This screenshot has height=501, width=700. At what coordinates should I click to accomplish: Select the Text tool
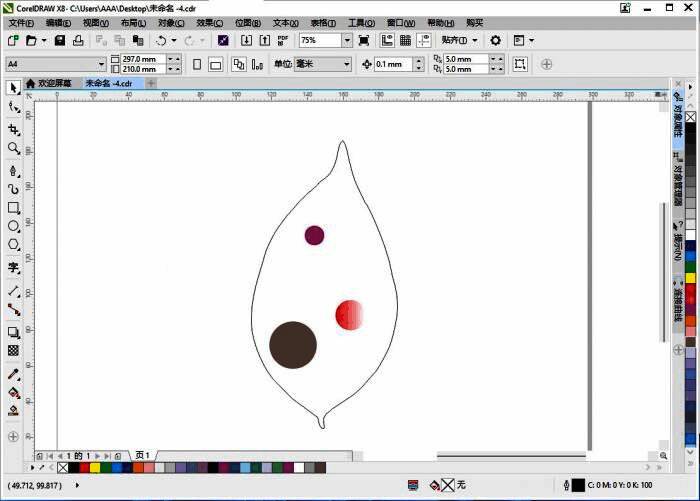(14, 268)
